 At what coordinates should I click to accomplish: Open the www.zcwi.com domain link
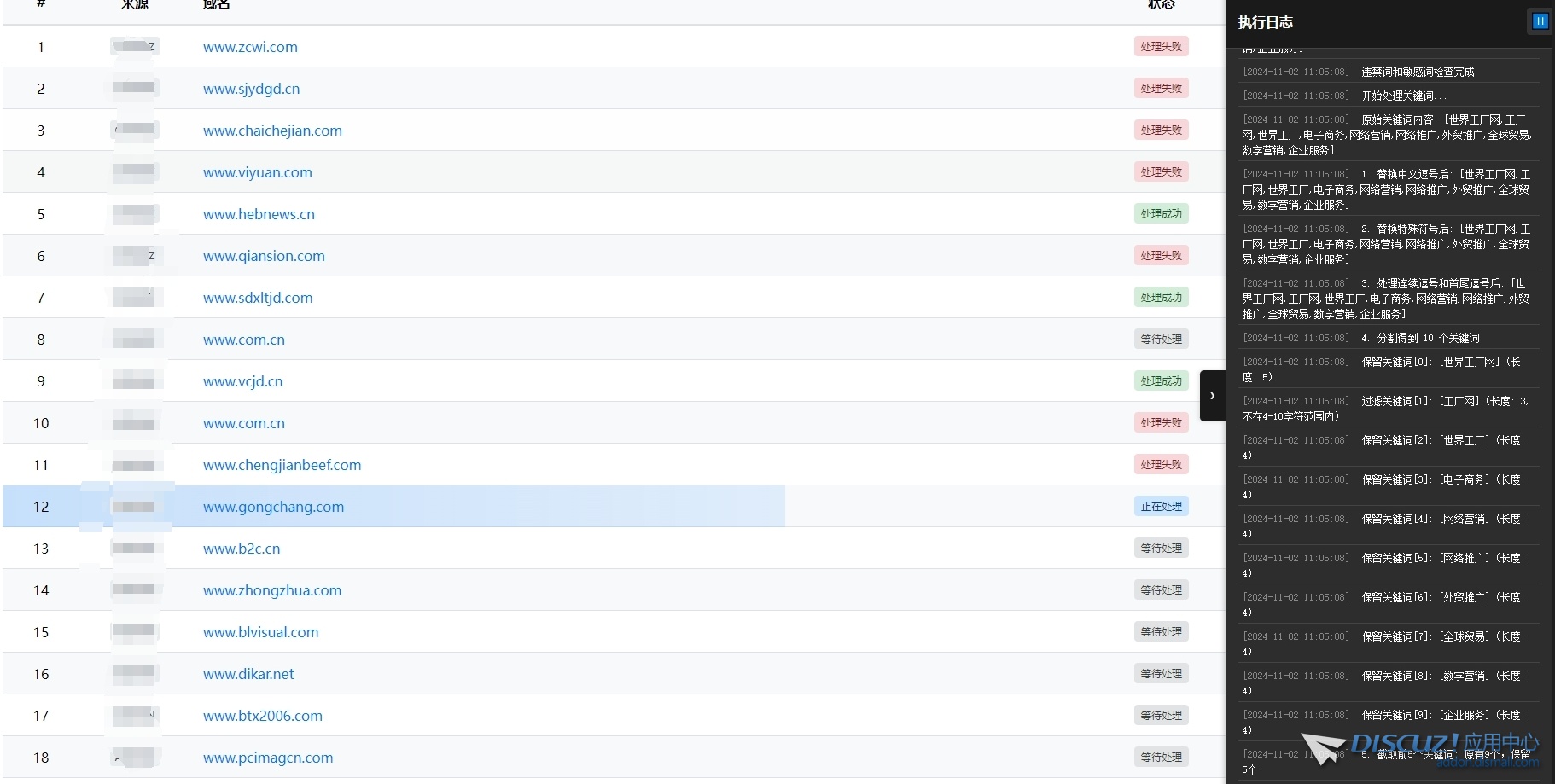click(x=250, y=47)
